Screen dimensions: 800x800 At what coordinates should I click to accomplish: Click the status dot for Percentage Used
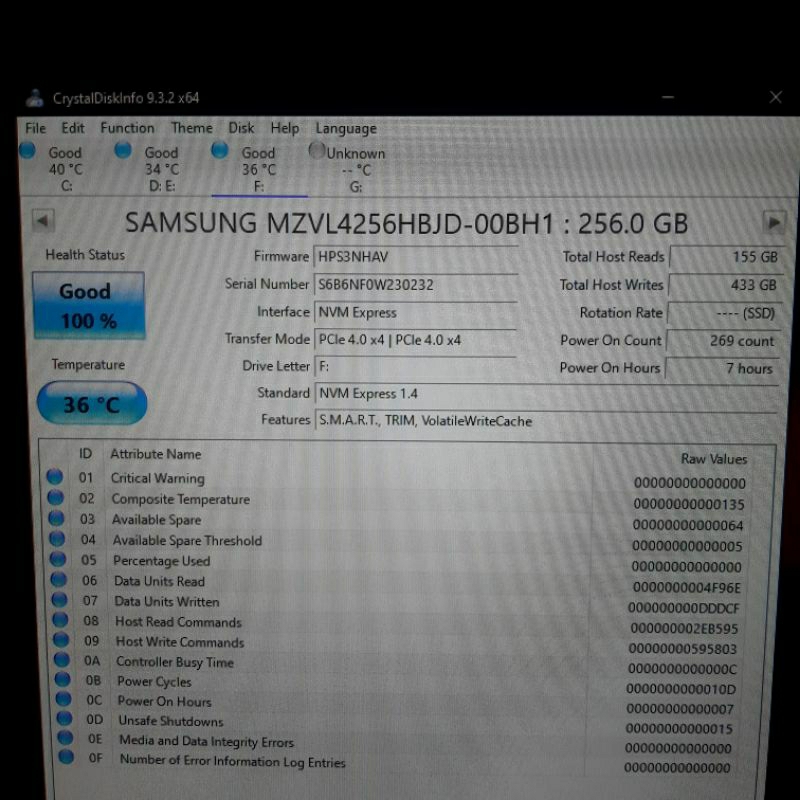58,559
